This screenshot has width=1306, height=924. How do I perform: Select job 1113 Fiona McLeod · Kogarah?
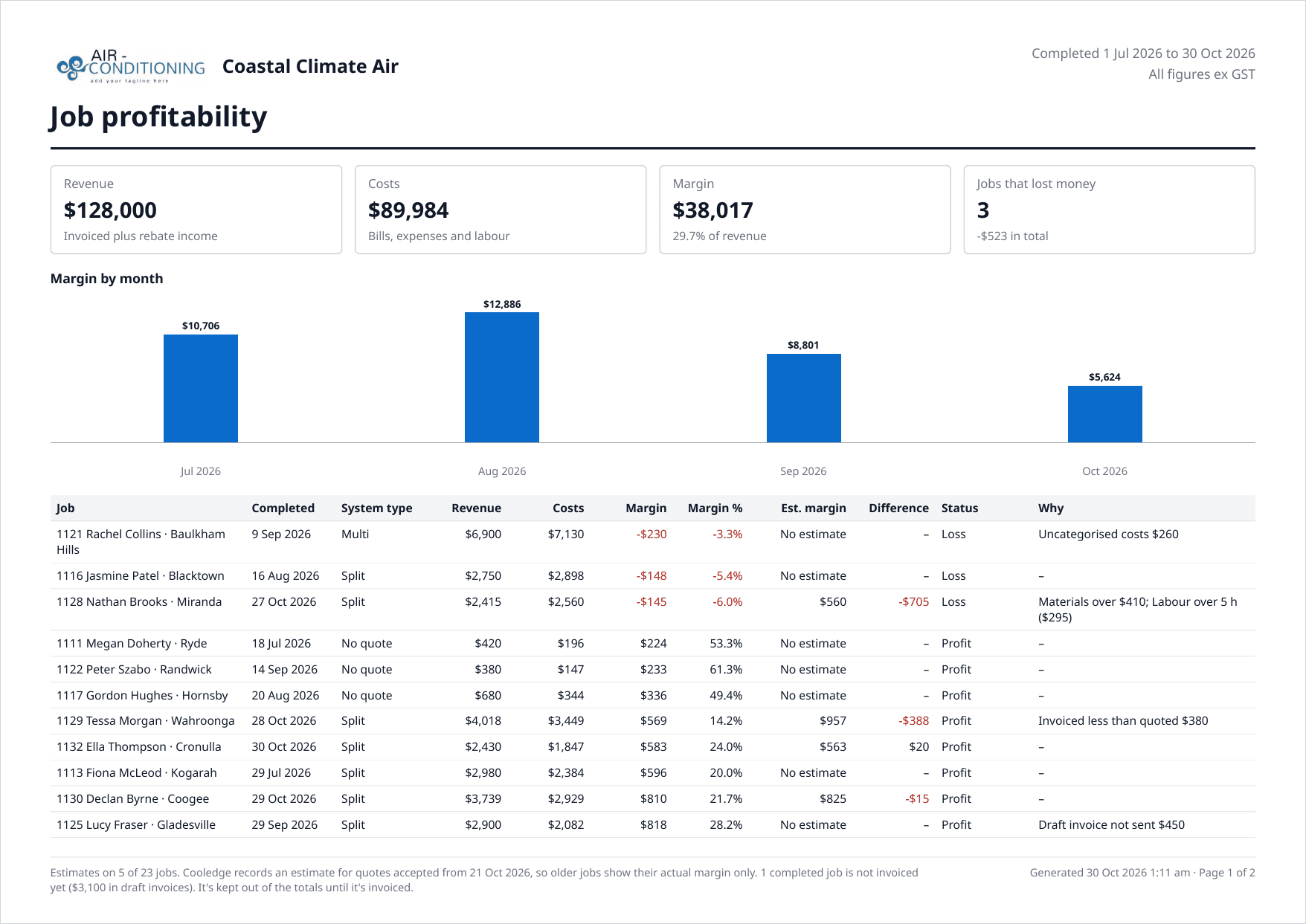tap(653, 773)
